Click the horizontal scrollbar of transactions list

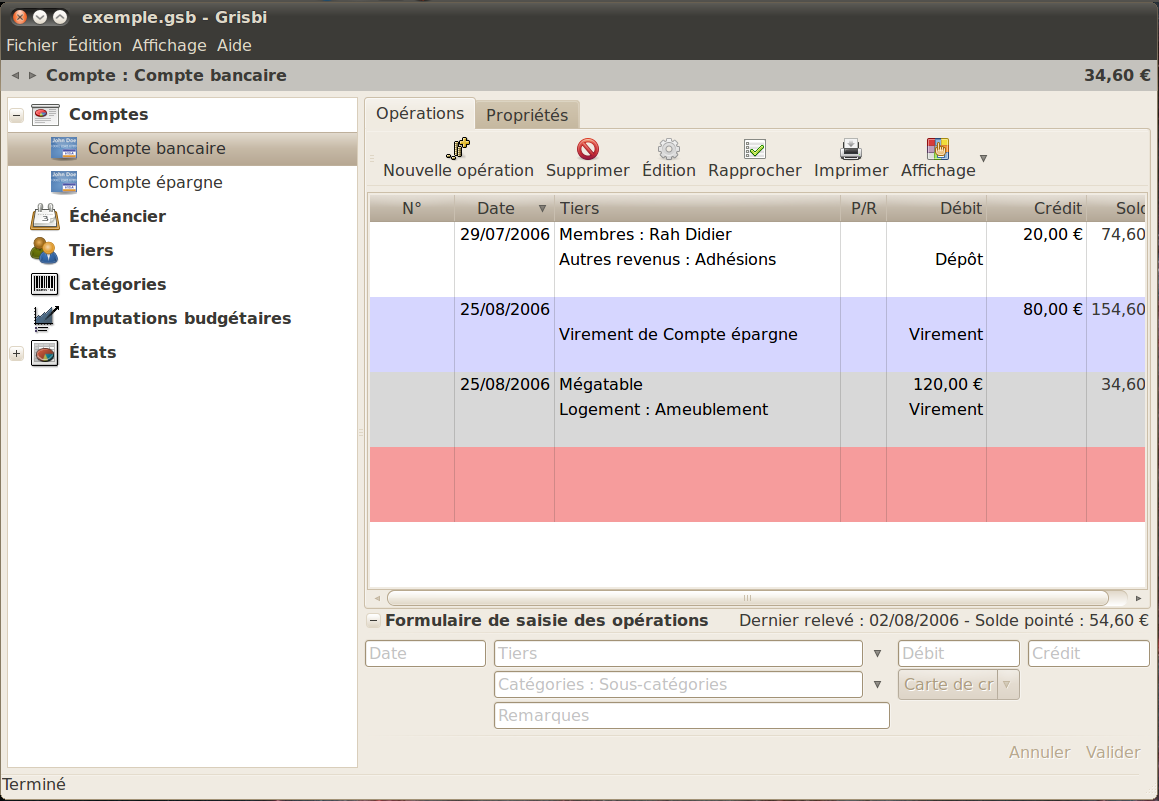(747, 598)
